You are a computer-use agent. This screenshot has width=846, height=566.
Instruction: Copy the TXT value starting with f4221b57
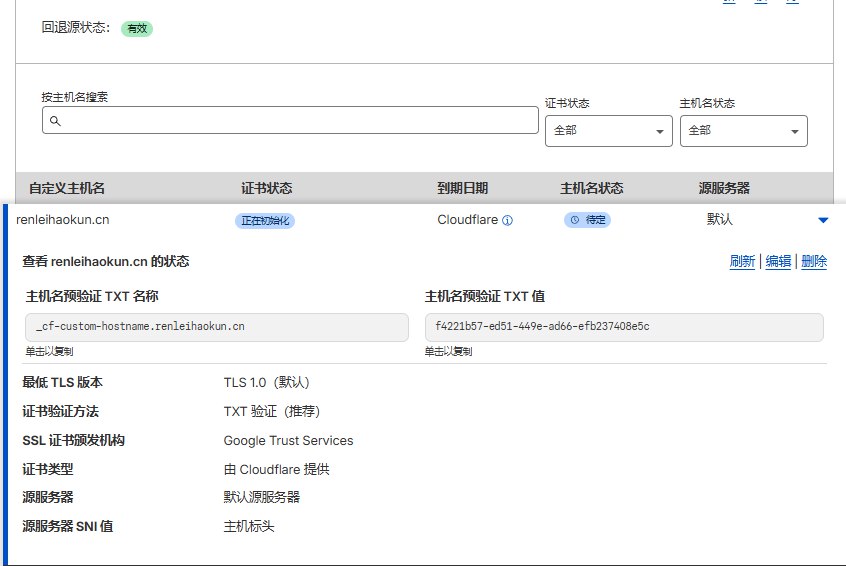[x=623, y=327]
